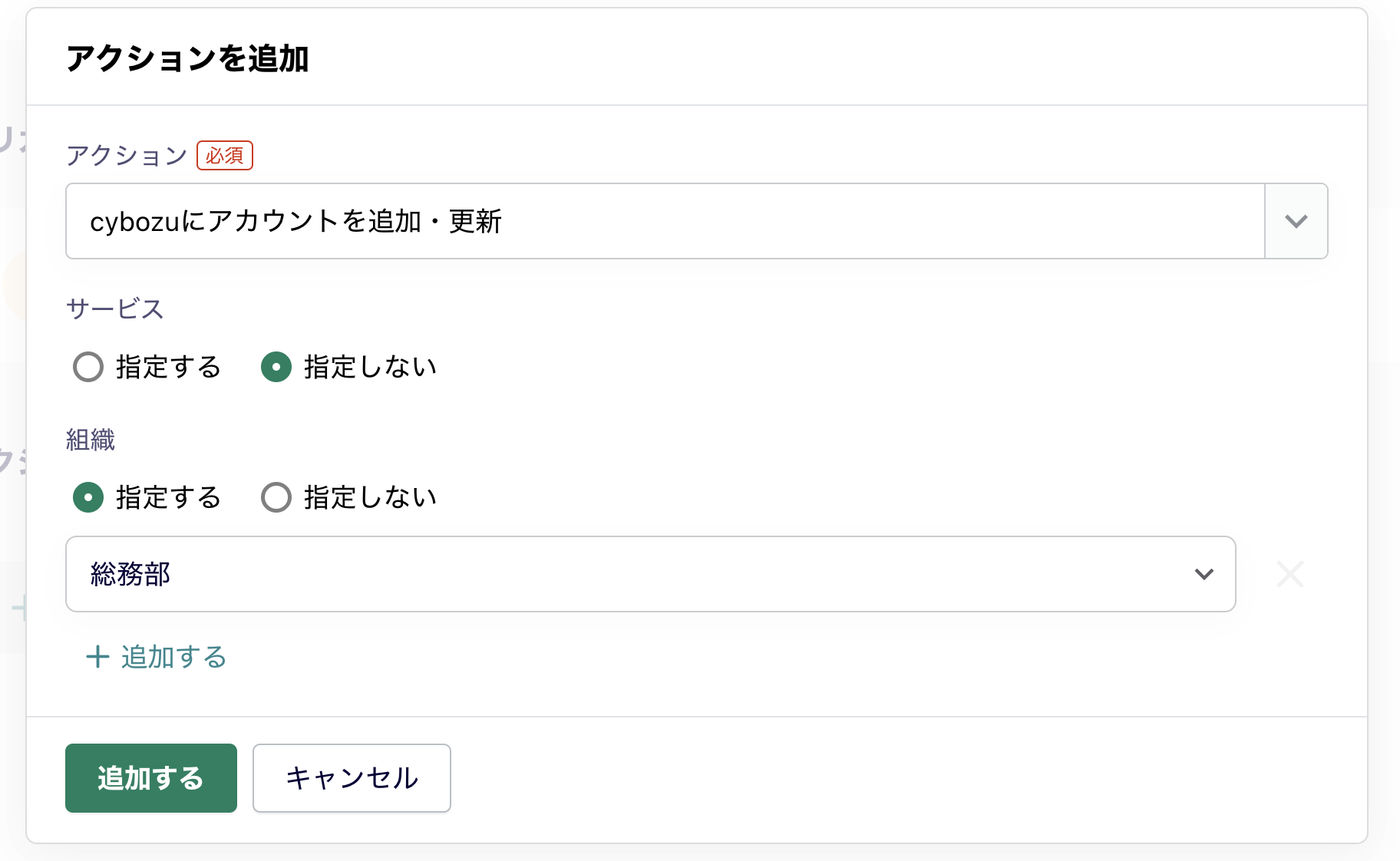Click the remove X icon beside 総務部
This screenshot has width=1400, height=861.
[x=1289, y=574]
